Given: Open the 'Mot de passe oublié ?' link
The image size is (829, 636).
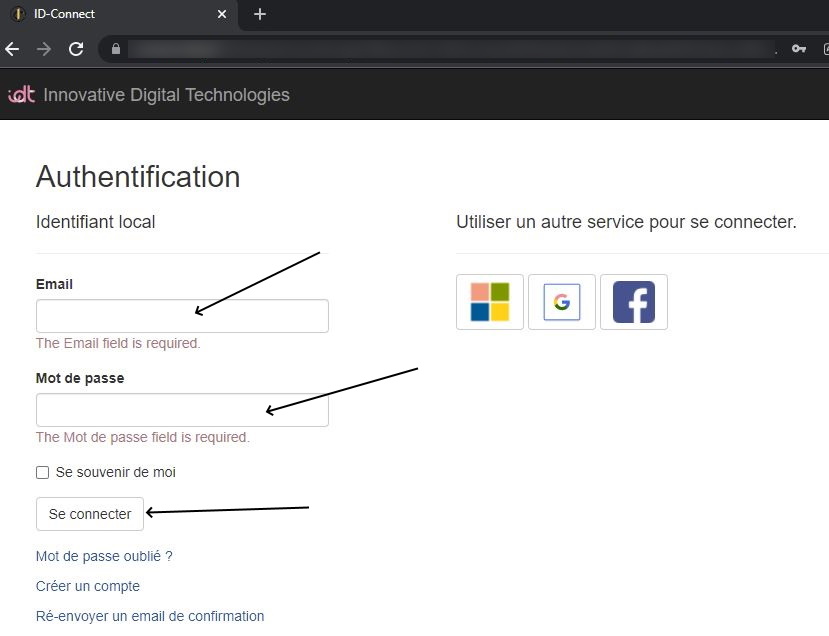Looking at the screenshot, I should pyautogui.click(x=104, y=556).
